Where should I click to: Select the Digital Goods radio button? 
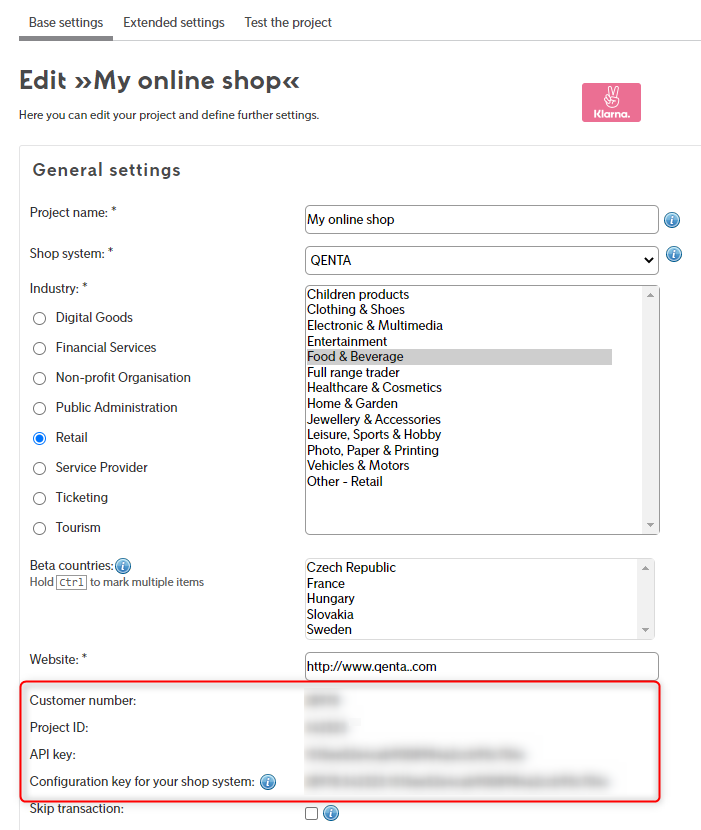[40, 318]
